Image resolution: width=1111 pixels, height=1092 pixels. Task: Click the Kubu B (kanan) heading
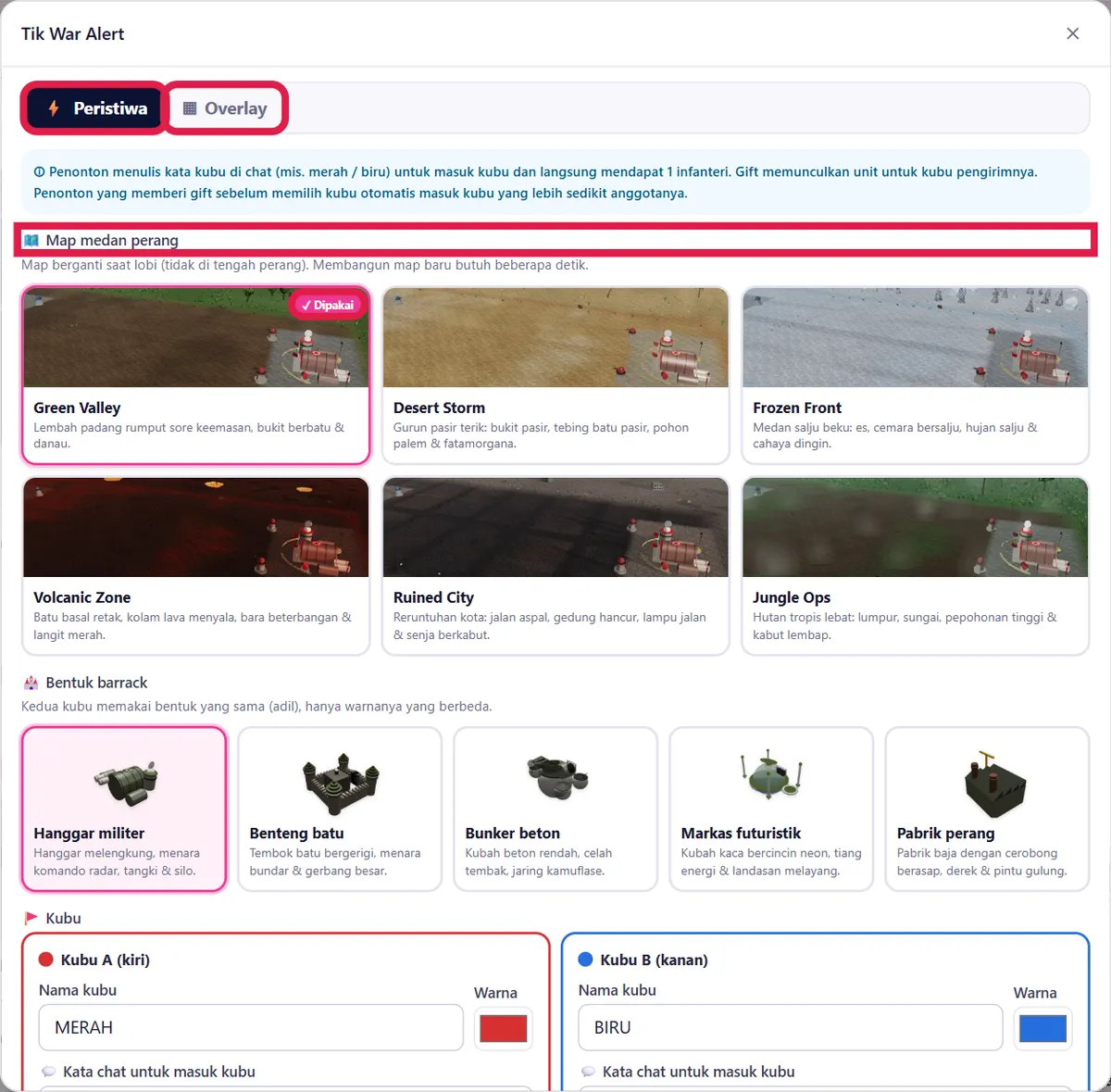(x=654, y=960)
